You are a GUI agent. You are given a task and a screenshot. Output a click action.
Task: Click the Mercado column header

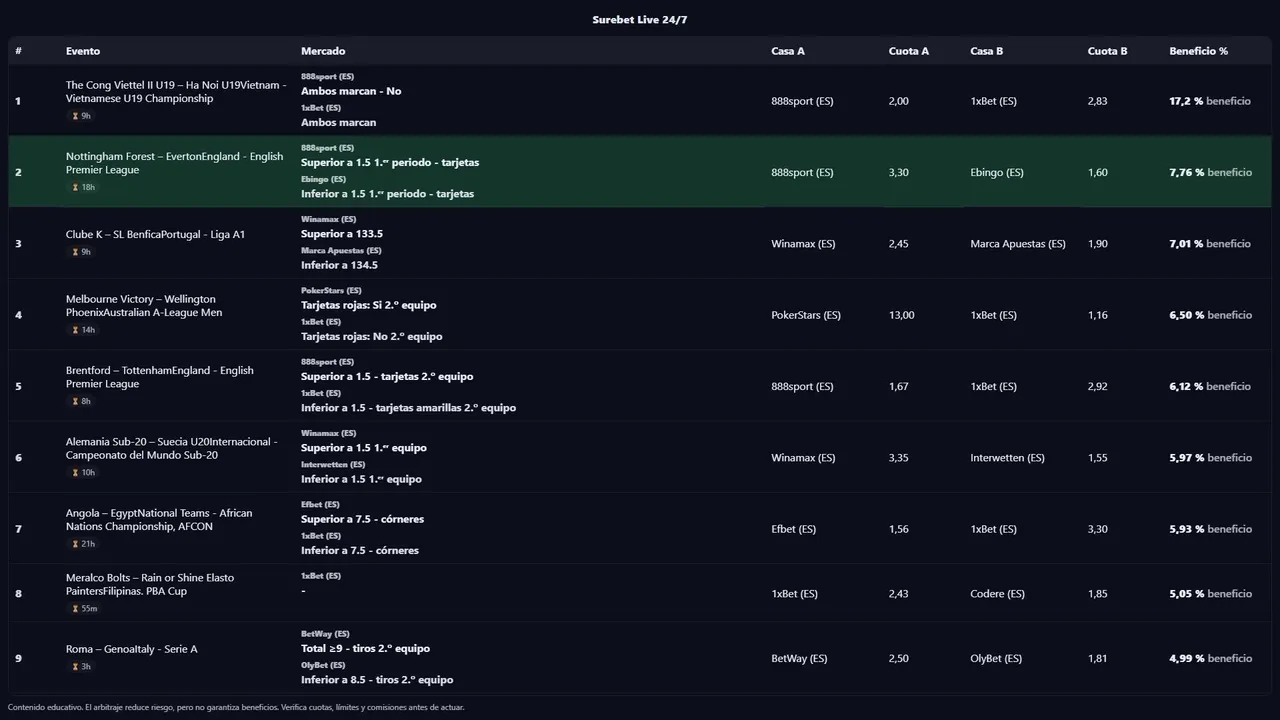pos(323,51)
